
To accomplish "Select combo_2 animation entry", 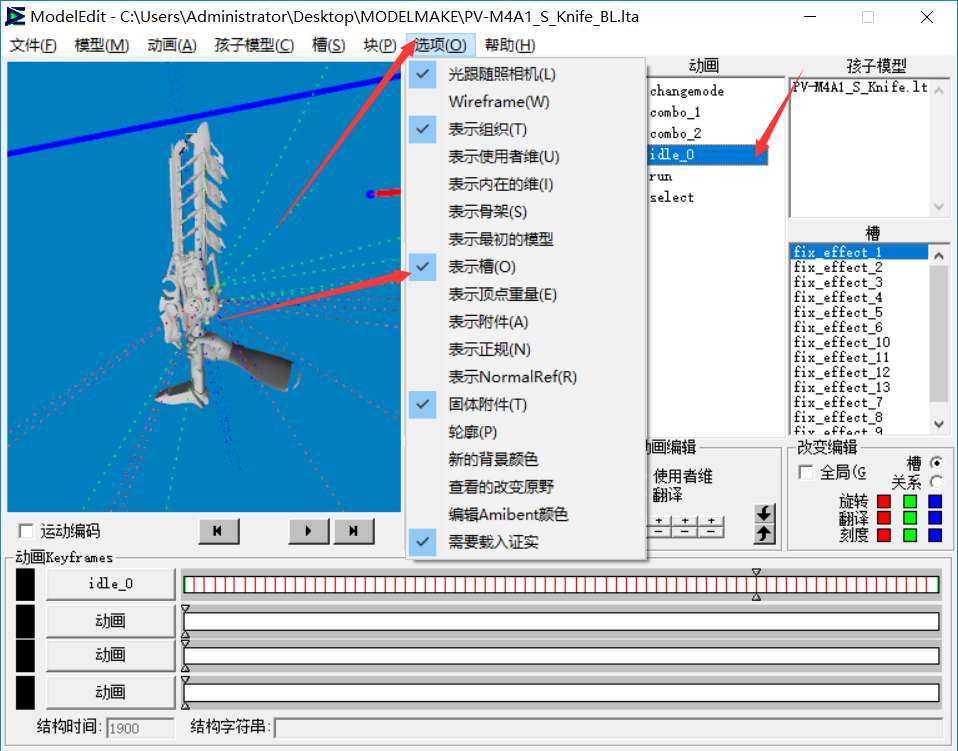I will 675,133.
